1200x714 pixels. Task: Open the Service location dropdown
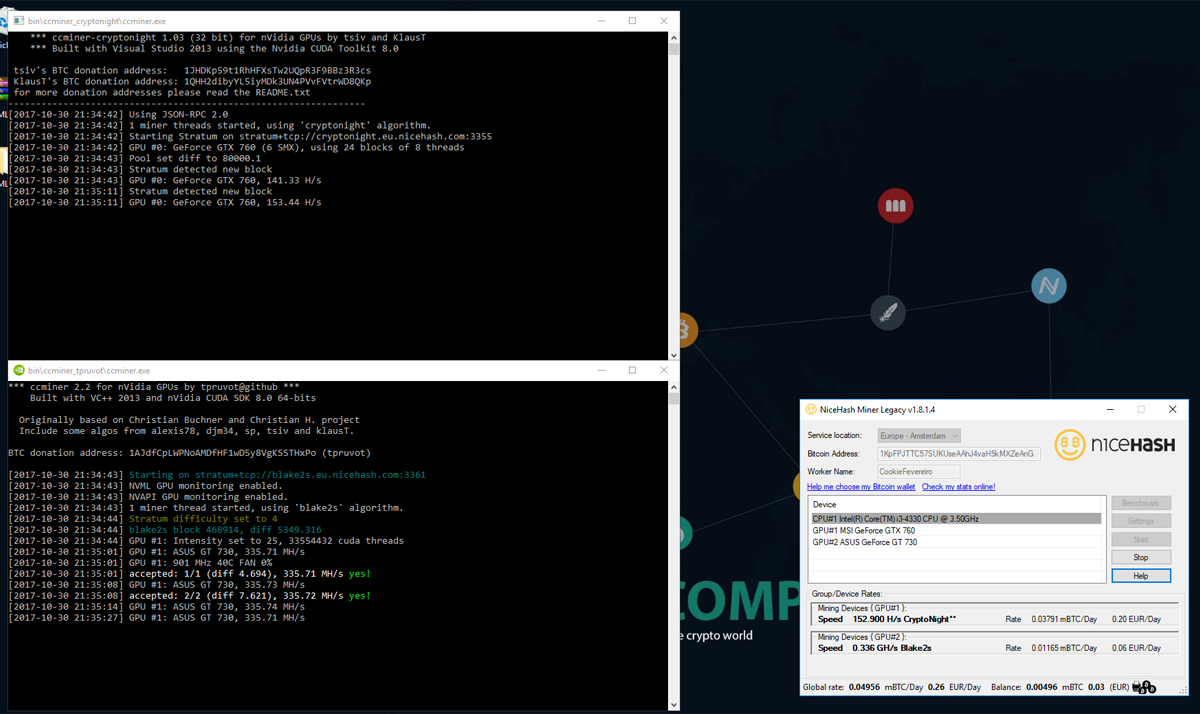[919, 436]
